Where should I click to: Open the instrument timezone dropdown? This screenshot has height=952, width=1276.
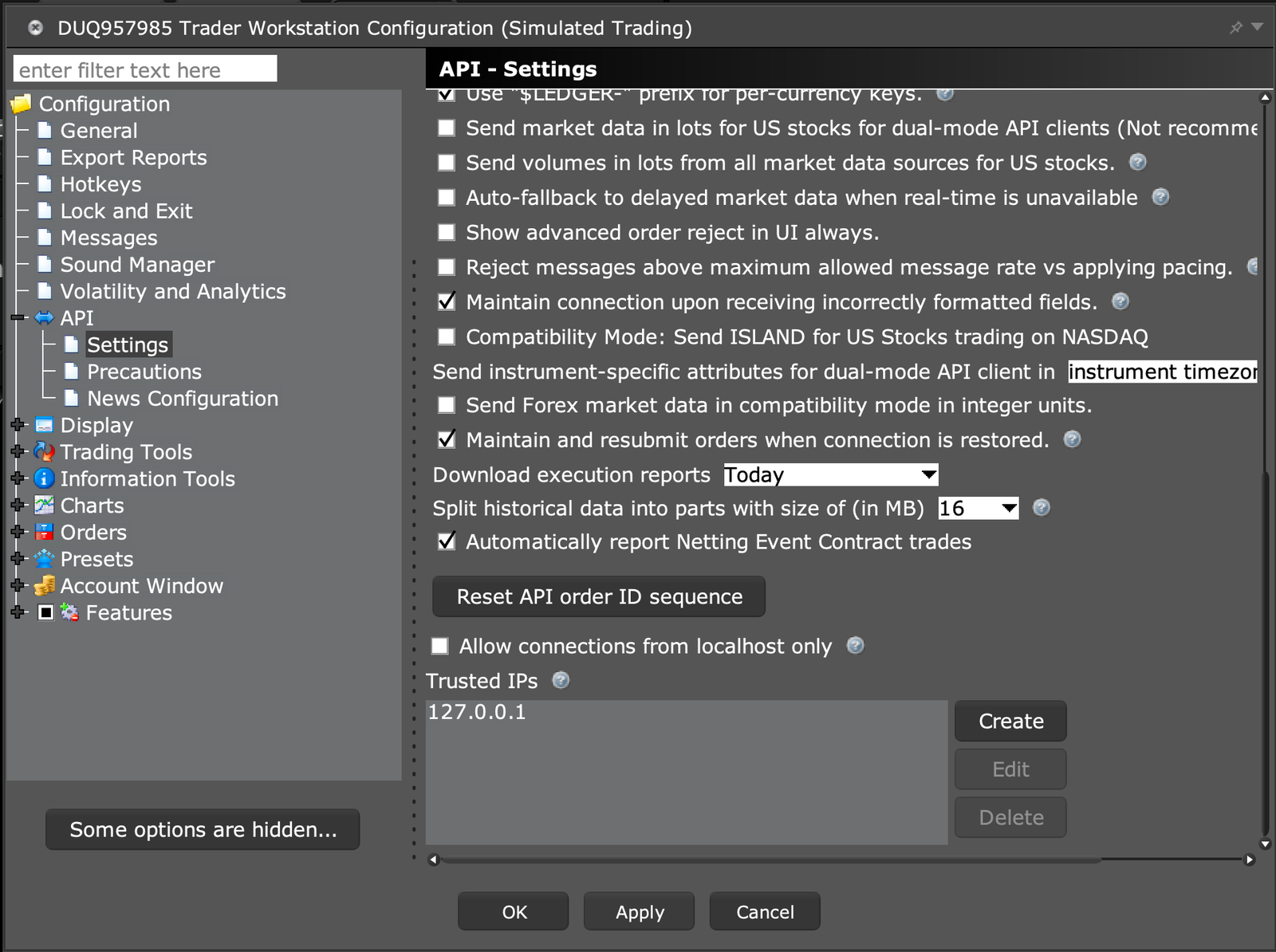click(1163, 372)
